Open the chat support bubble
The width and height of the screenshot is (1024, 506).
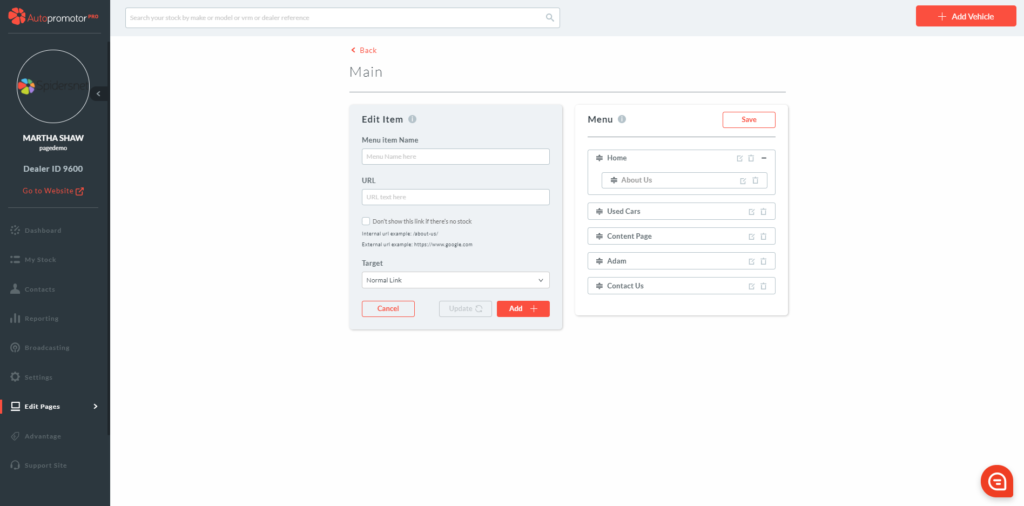pyautogui.click(x=996, y=480)
